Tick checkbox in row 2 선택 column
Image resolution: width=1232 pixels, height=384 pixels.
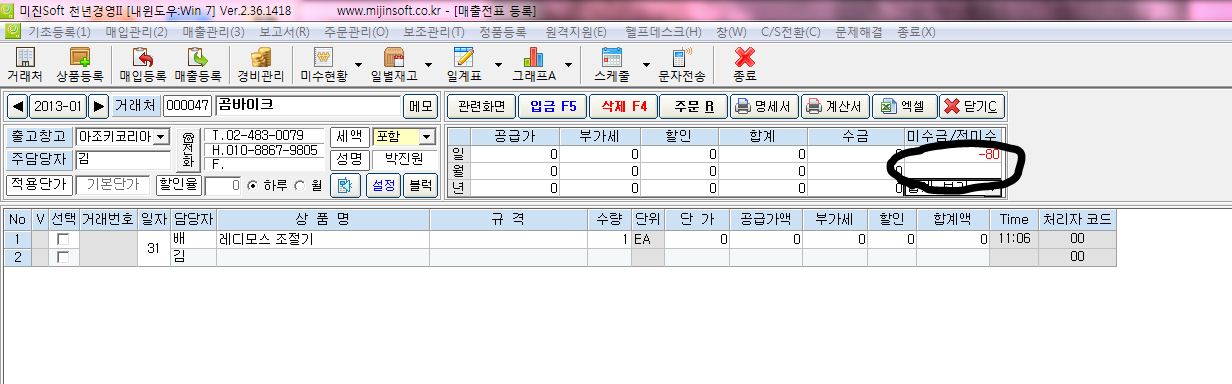[62, 257]
